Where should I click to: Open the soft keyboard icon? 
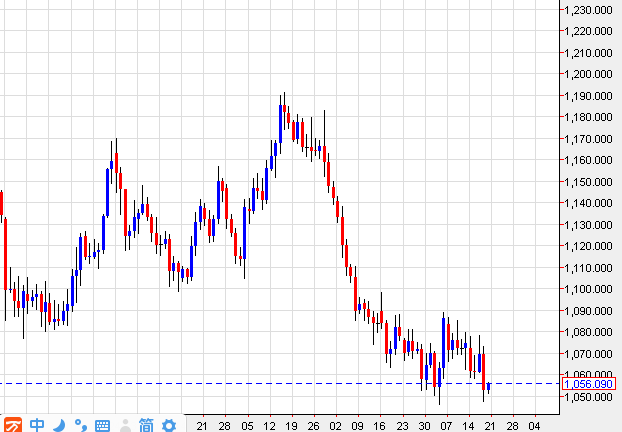[x=102, y=426]
